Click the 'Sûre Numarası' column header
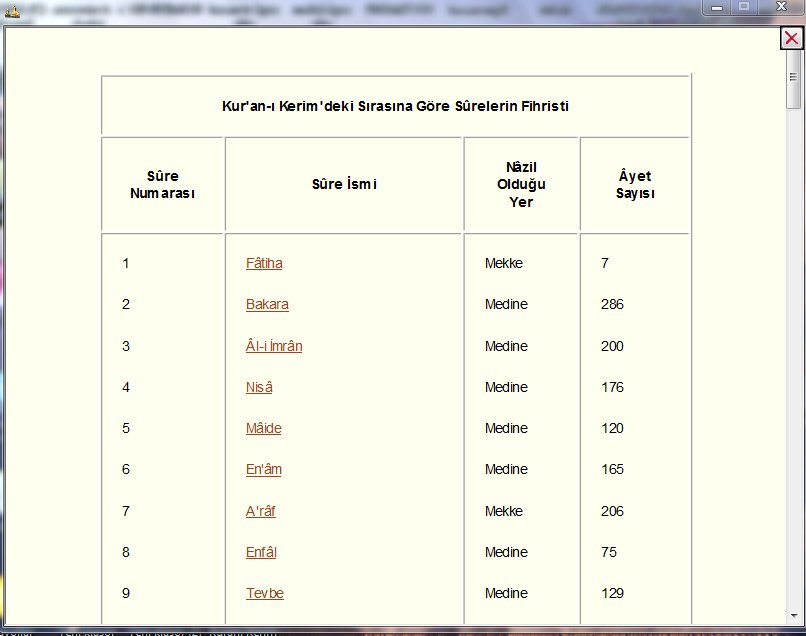This screenshot has width=806, height=636. (x=162, y=184)
